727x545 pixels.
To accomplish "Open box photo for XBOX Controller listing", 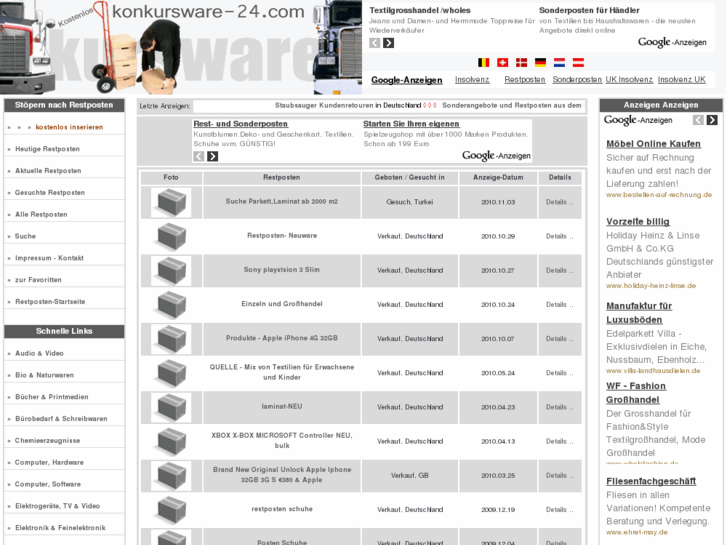I will (x=171, y=441).
